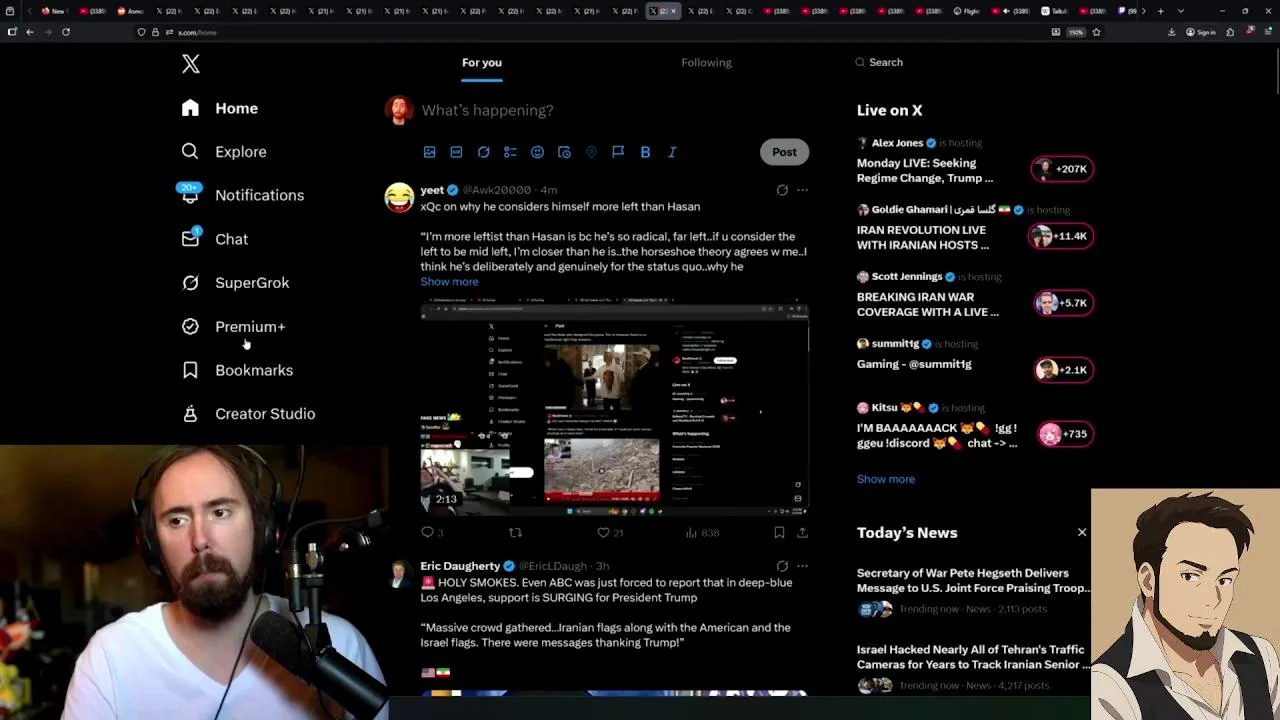Open more options on yeet's post

point(802,190)
